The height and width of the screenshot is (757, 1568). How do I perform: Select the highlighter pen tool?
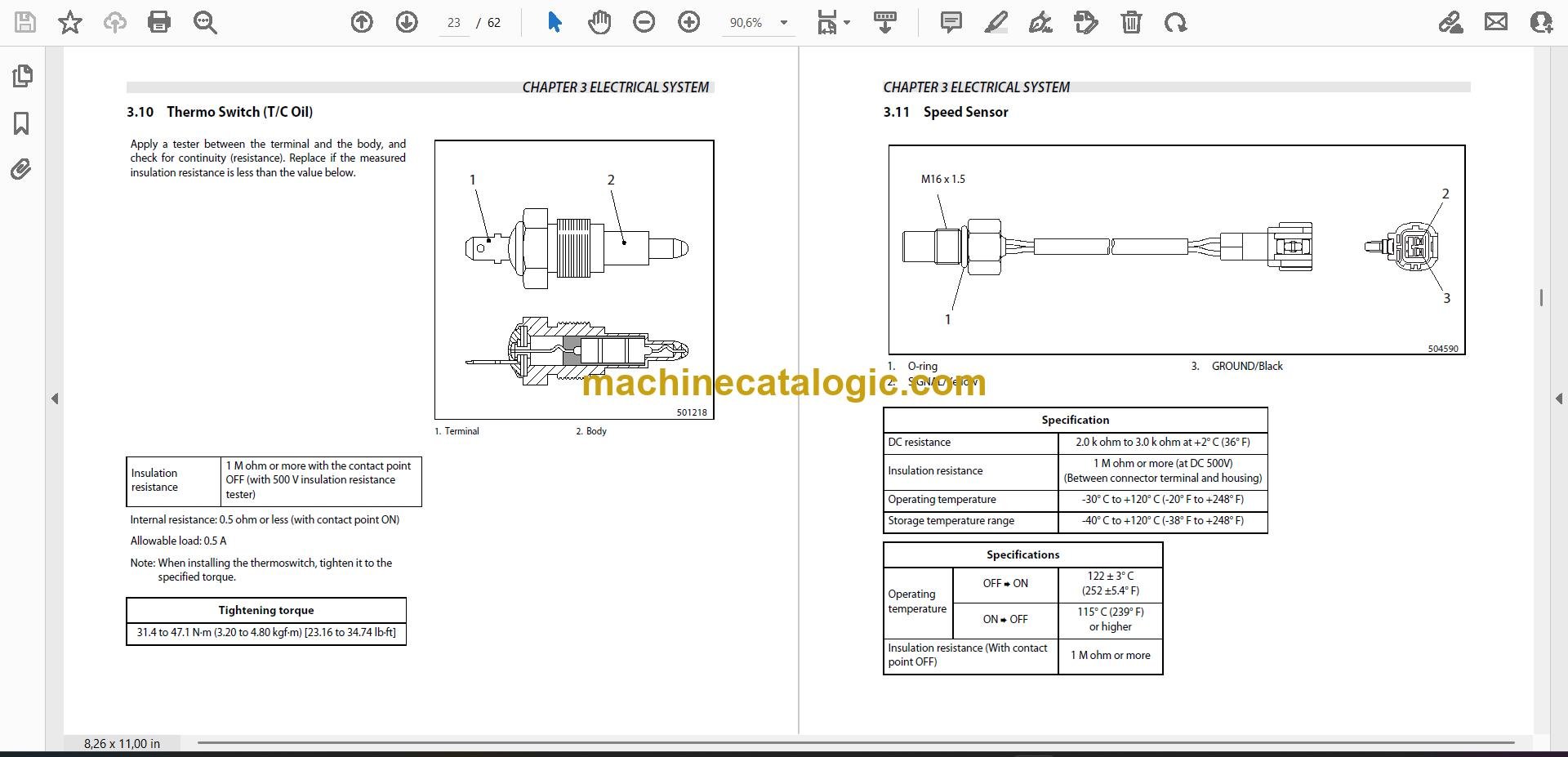996,22
